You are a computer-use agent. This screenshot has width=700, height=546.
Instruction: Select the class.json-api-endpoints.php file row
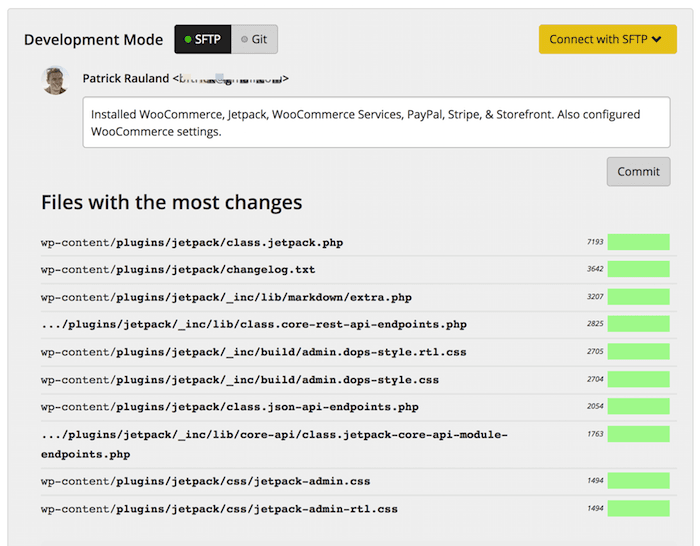pos(359,407)
